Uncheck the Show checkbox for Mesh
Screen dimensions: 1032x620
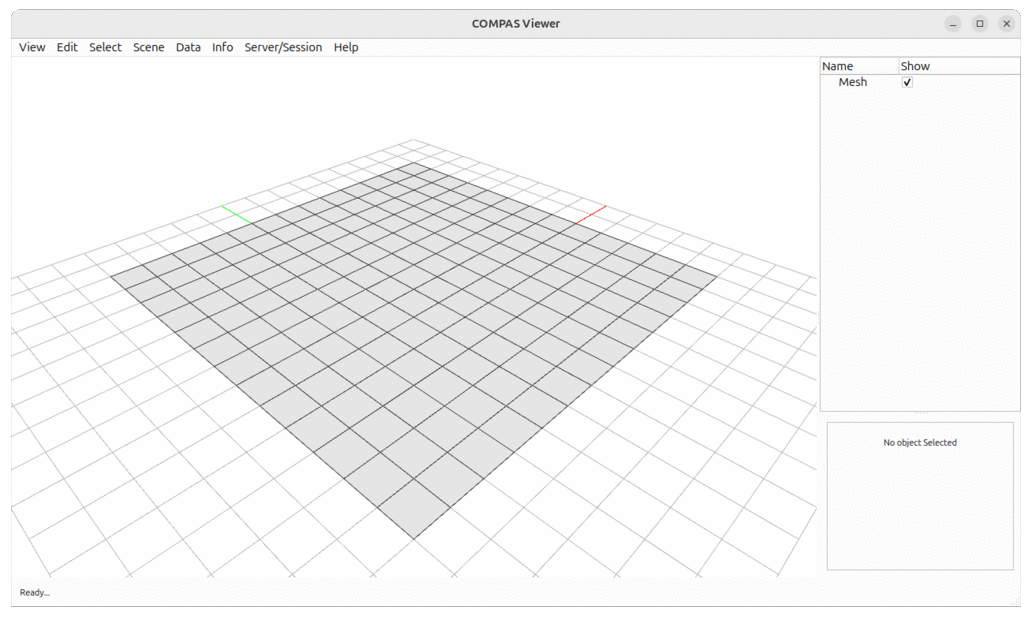[x=906, y=82]
